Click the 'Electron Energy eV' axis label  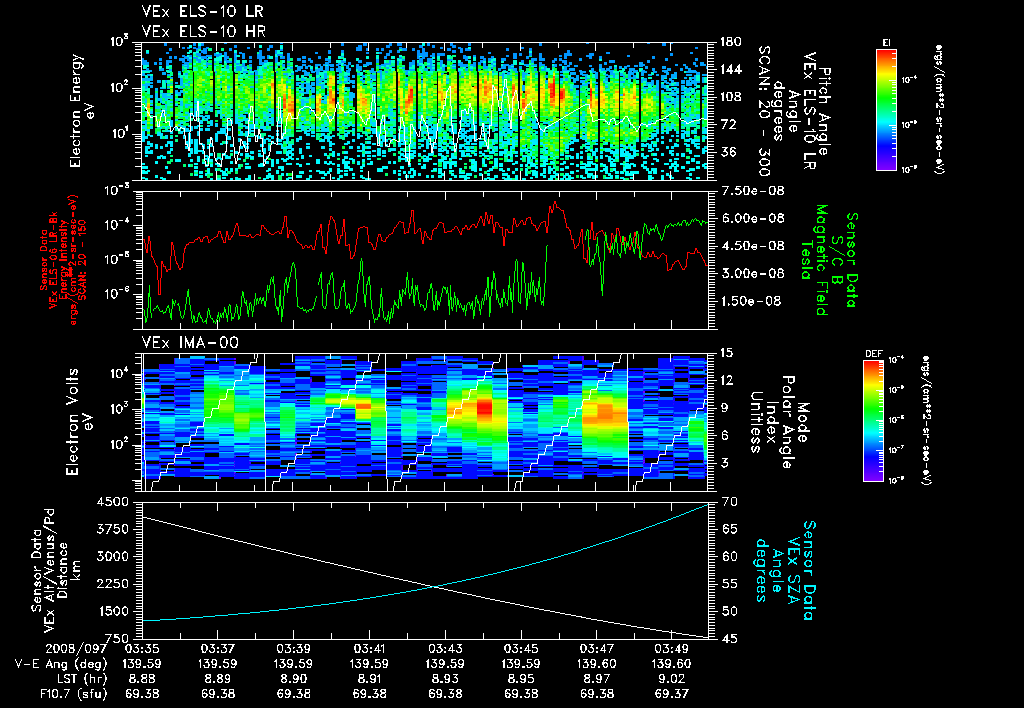pyautogui.click(x=82, y=111)
